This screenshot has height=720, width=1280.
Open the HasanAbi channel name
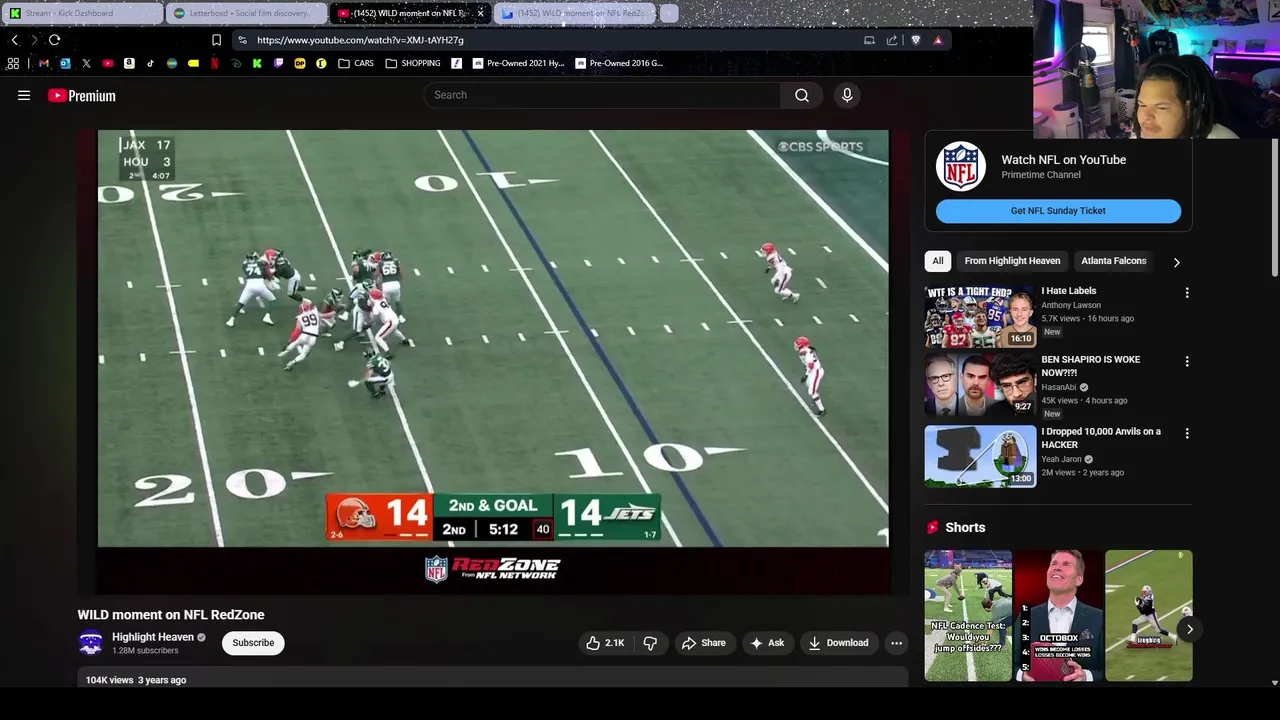pyautogui.click(x=1059, y=387)
